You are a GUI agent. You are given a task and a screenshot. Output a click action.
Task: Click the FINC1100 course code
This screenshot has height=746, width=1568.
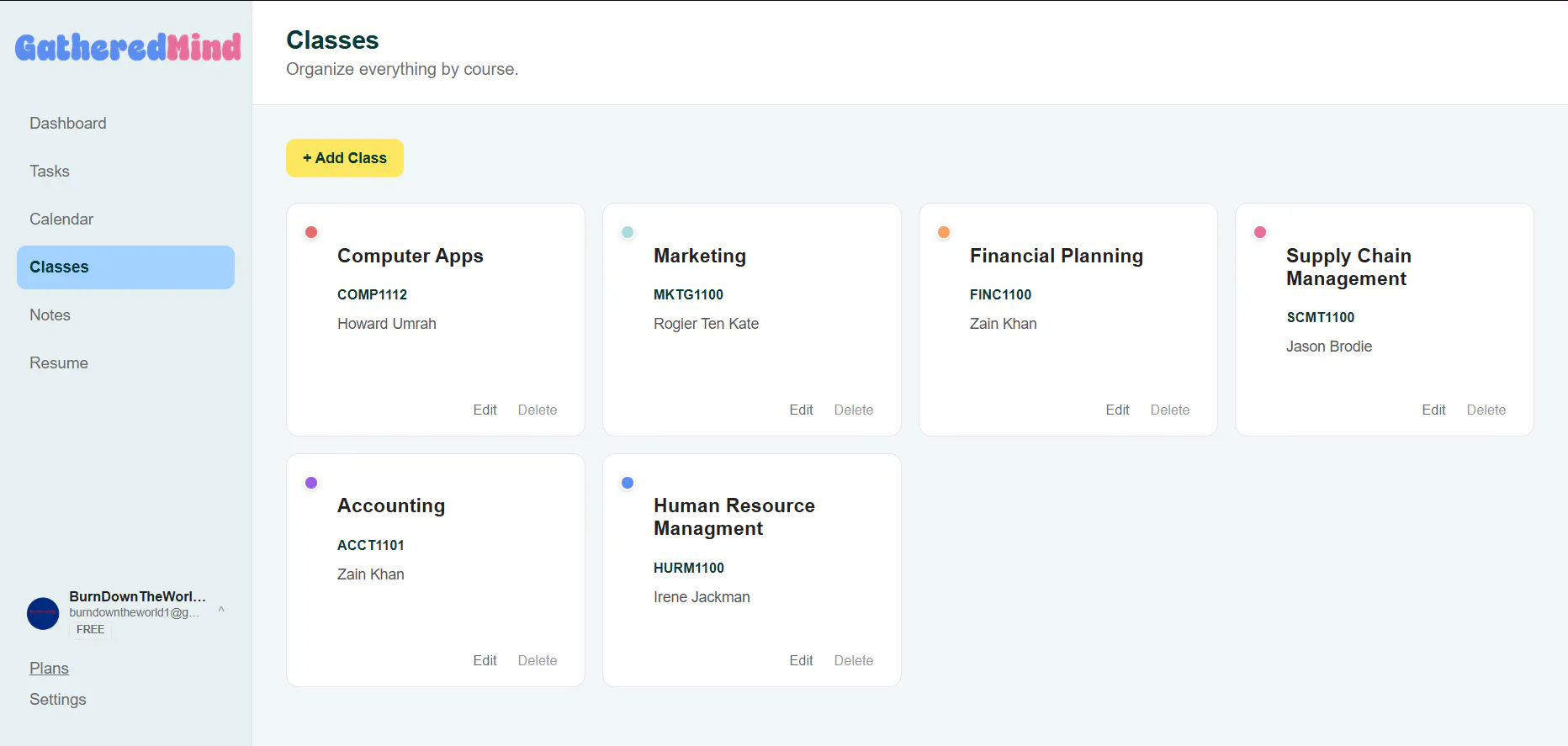pos(1000,294)
